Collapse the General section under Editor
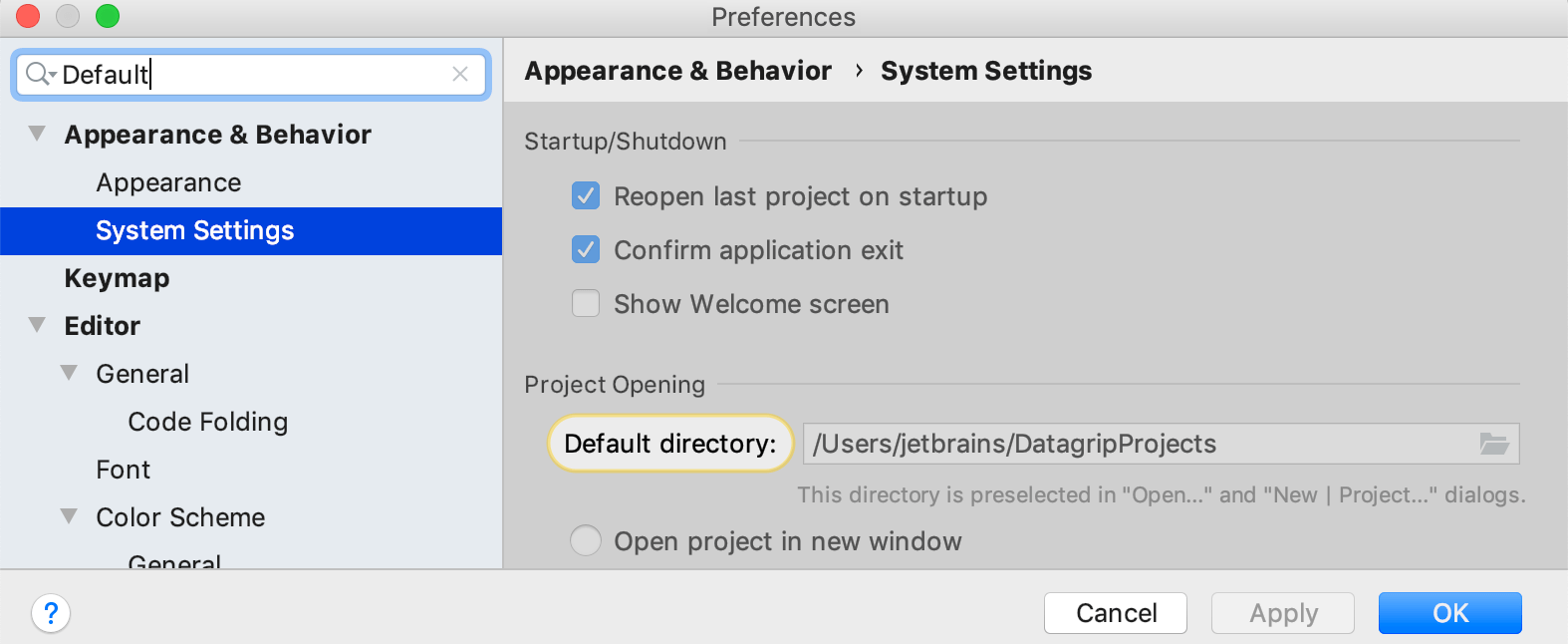 [x=68, y=373]
